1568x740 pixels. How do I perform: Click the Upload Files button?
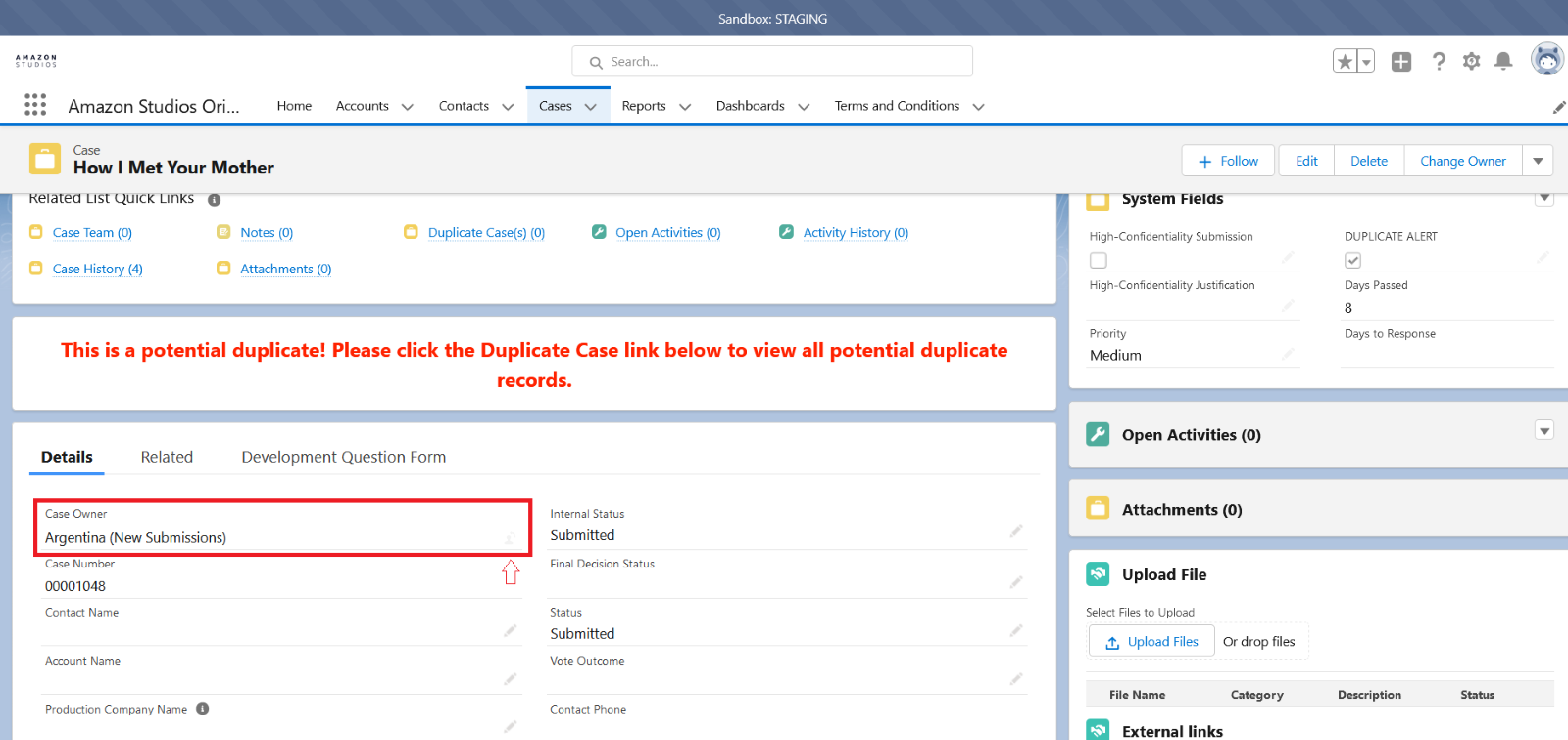(1151, 642)
